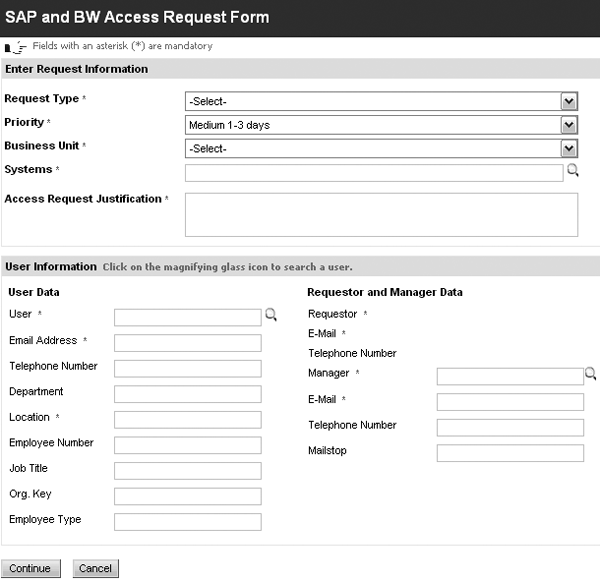Click the Email Address field under User Data
Image resolution: width=600 pixels, height=582 pixels.
click(x=188, y=343)
